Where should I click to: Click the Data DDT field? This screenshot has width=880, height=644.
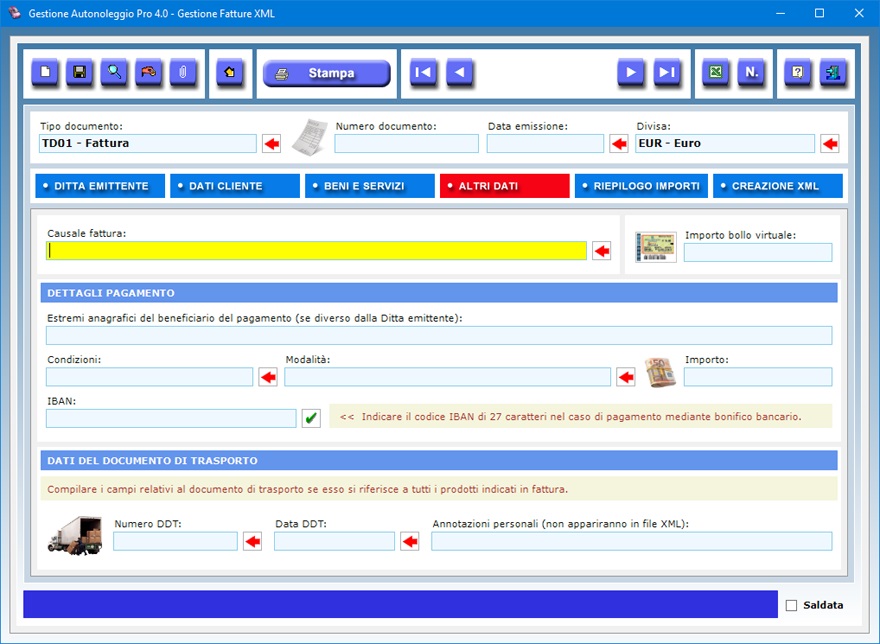pos(334,541)
